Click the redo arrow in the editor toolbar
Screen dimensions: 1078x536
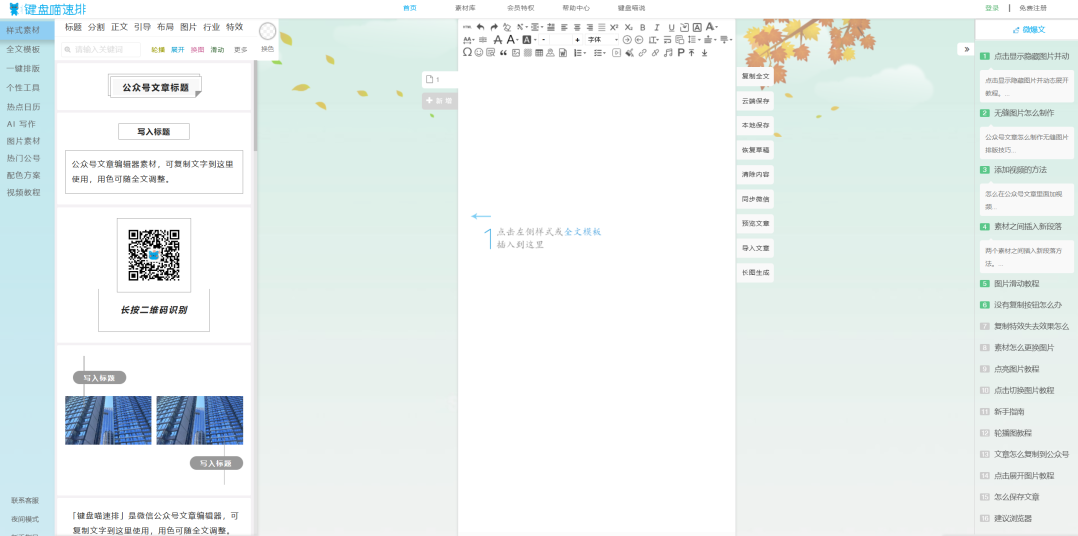pos(494,27)
